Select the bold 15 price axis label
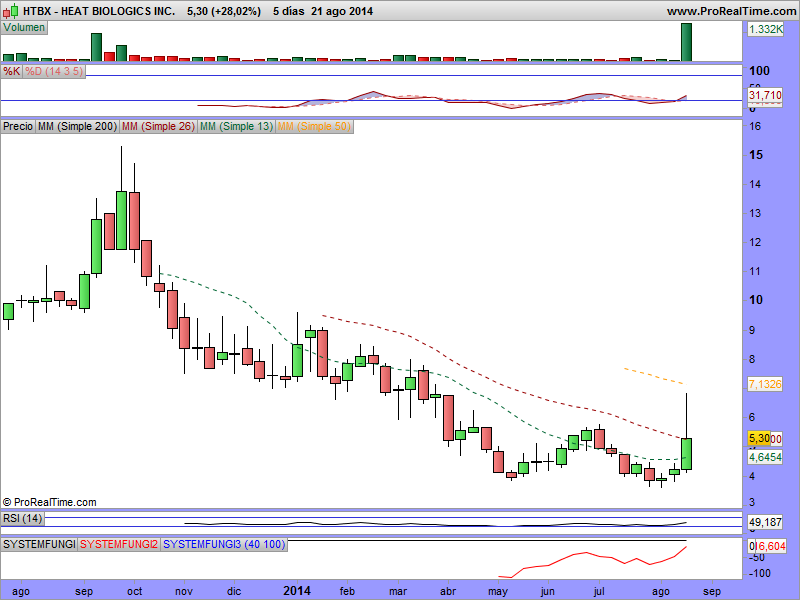 [x=756, y=155]
